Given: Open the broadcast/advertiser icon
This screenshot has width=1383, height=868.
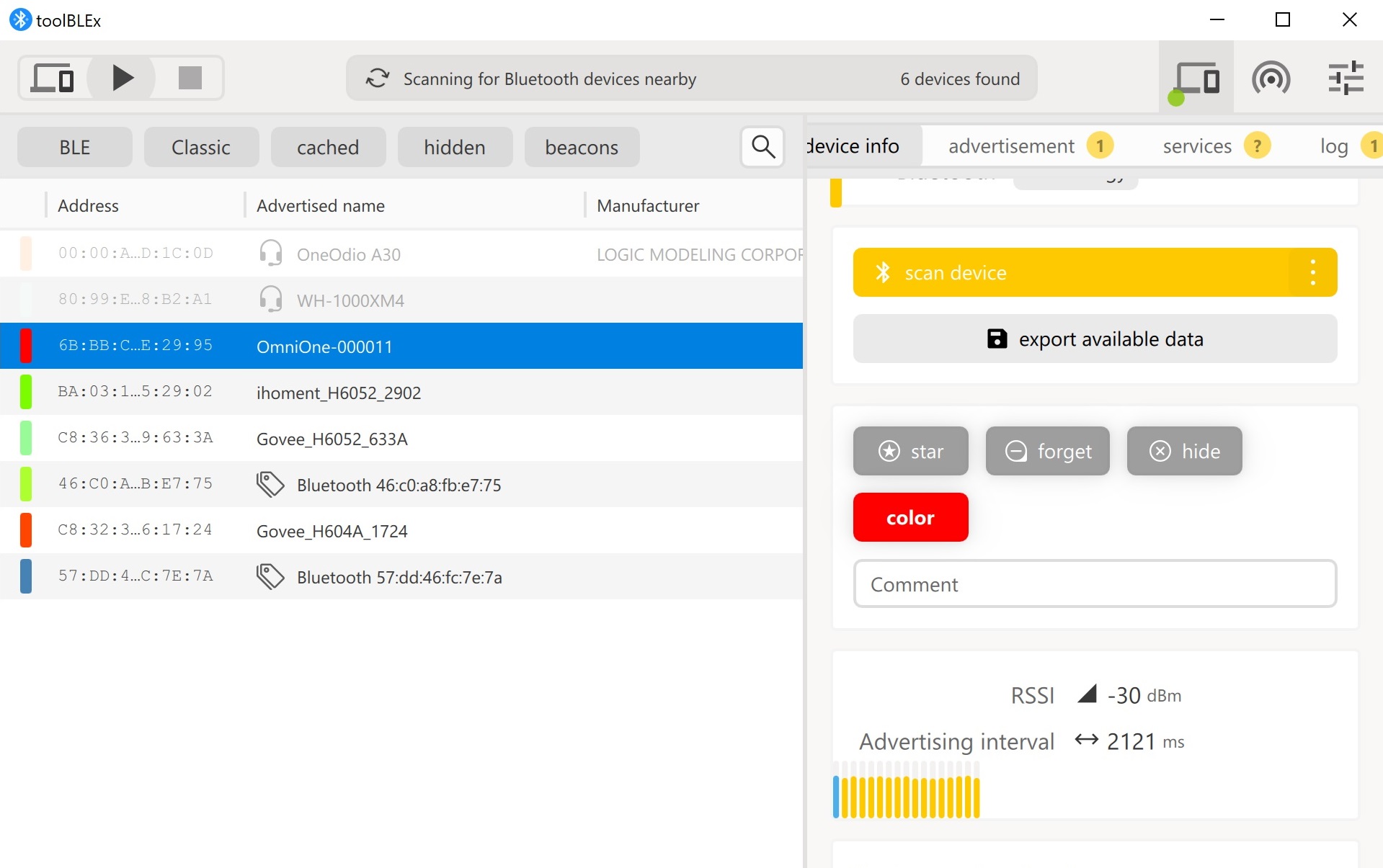Looking at the screenshot, I should click(1271, 78).
